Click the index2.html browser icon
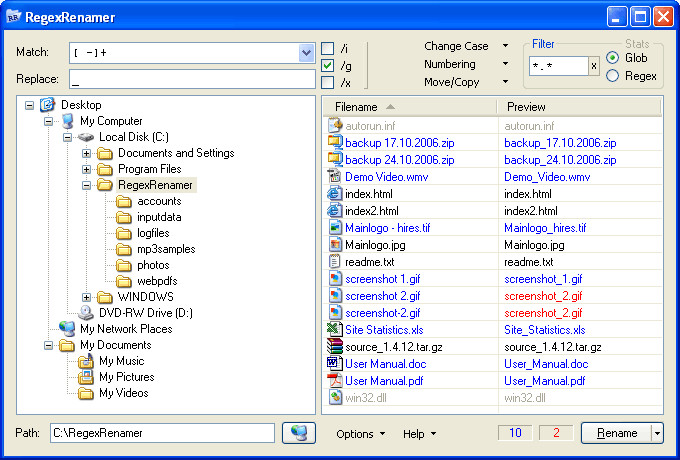 335,211
